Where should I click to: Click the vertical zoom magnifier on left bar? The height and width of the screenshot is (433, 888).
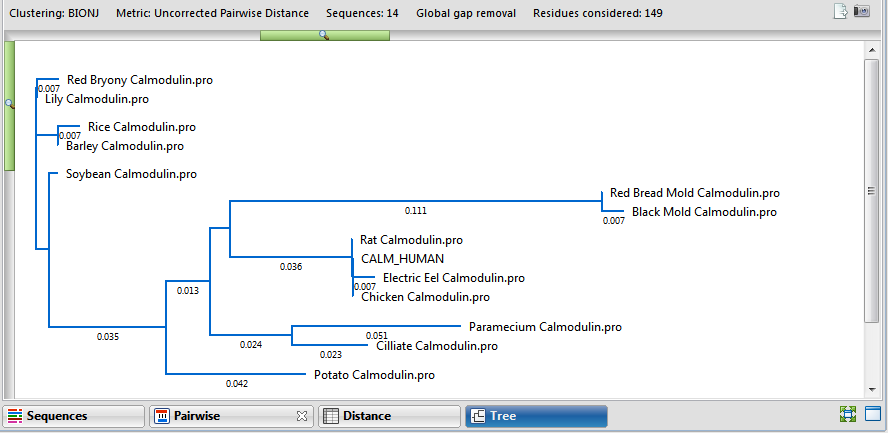coord(9,104)
